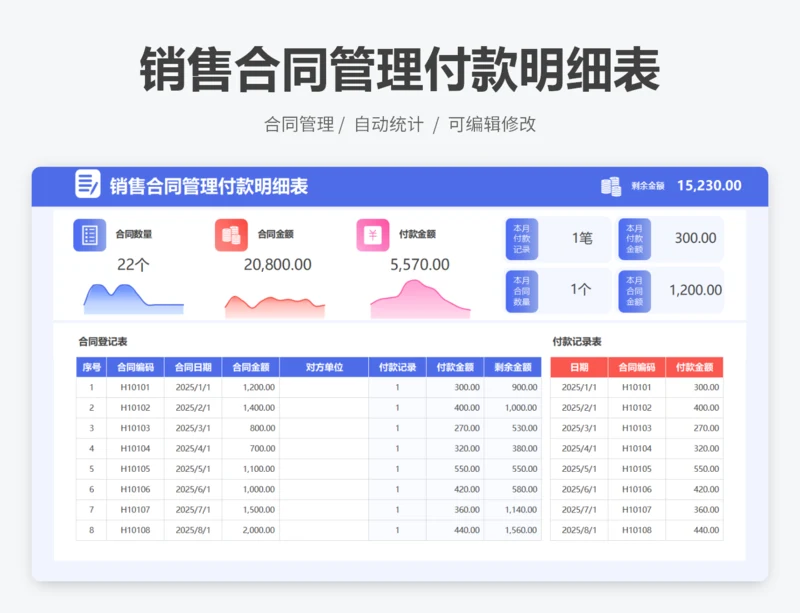This screenshot has height=613, width=800.
Task: Select 360.00 amount in payment records table
Action: pos(694,510)
